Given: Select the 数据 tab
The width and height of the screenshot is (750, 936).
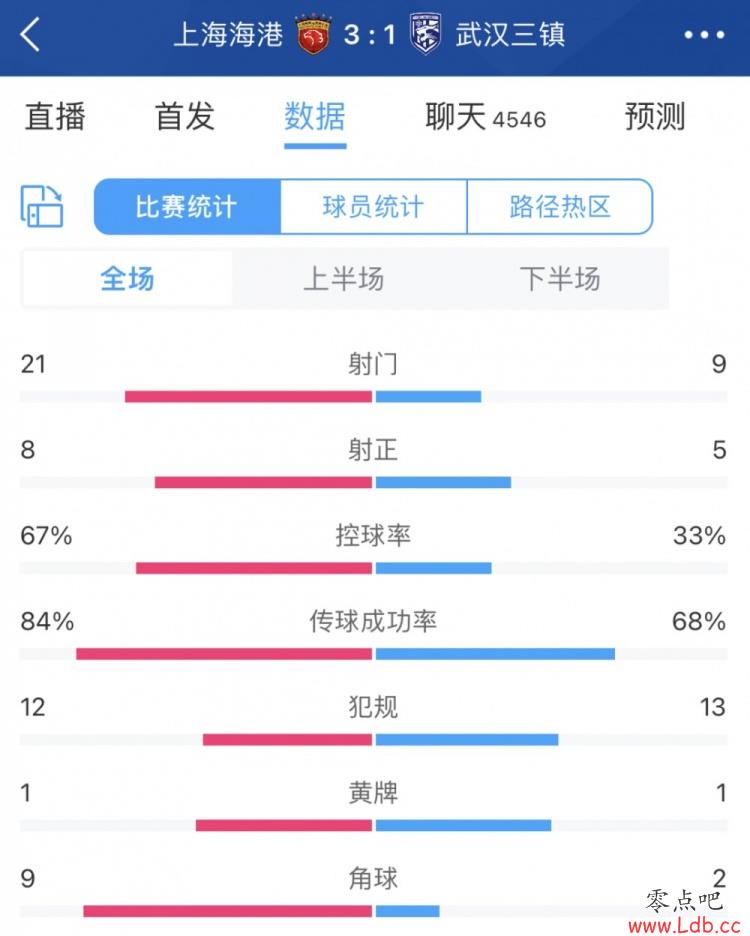Looking at the screenshot, I should coord(315,116).
